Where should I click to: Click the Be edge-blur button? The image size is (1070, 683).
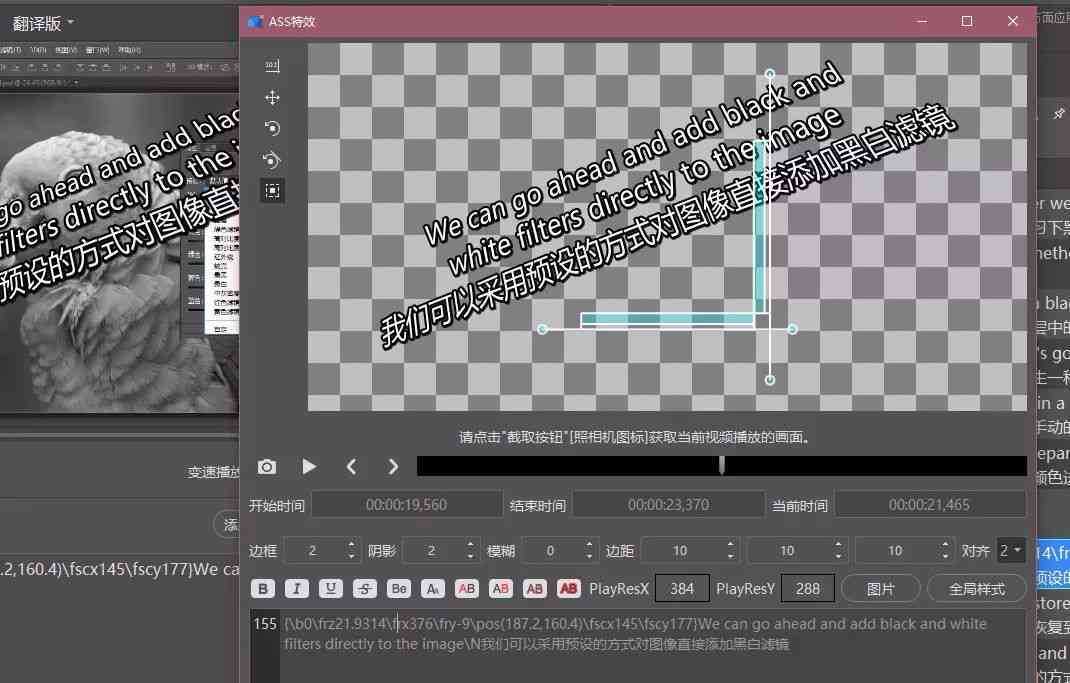399,589
